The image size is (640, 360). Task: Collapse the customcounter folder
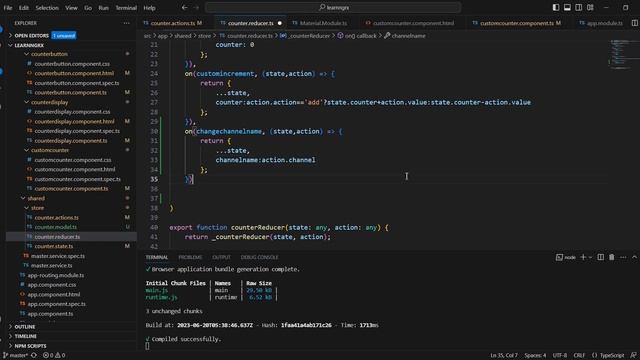(x=50, y=150)
